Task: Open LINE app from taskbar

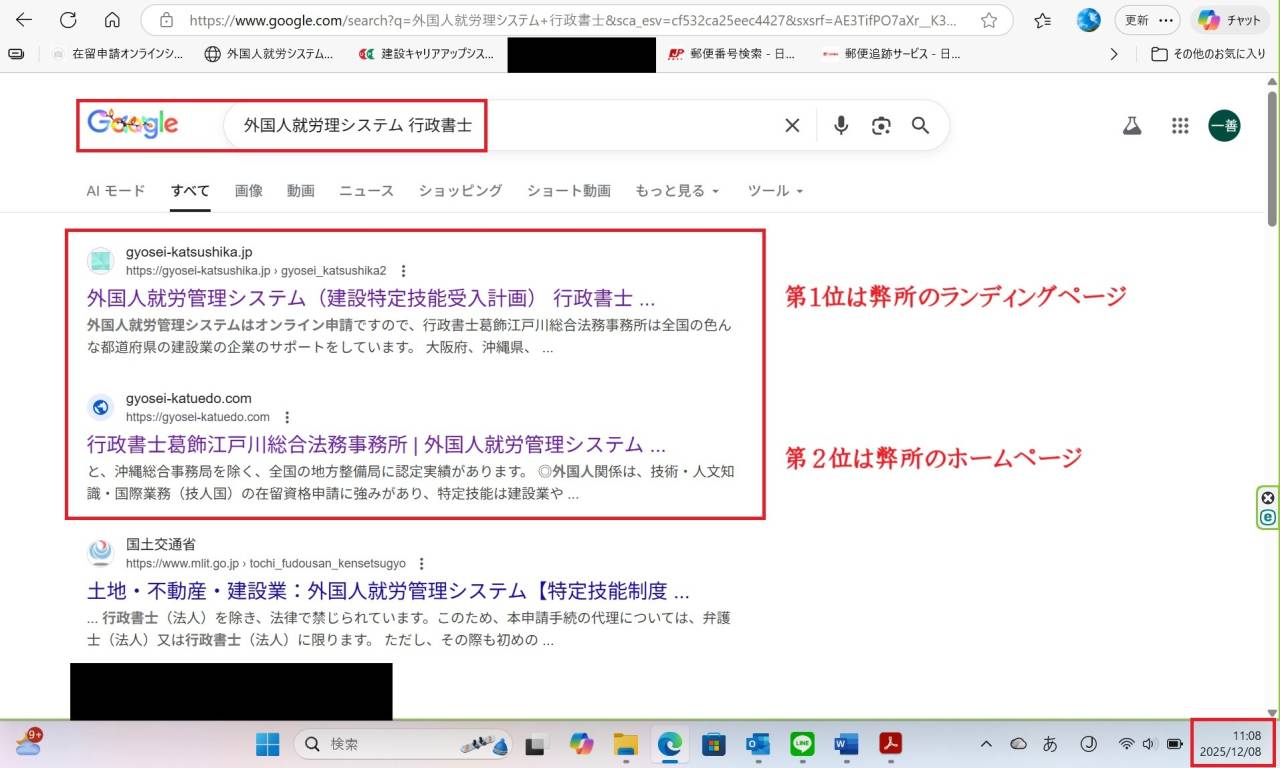Action: pos(802,744)
